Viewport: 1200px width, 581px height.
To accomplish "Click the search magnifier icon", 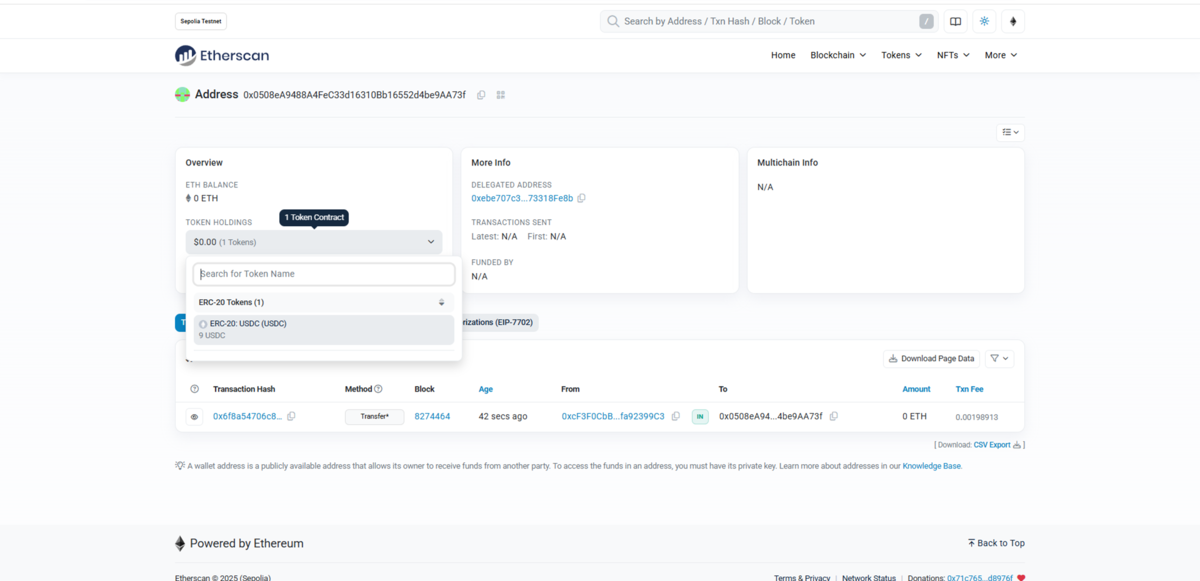I will 612,21.
